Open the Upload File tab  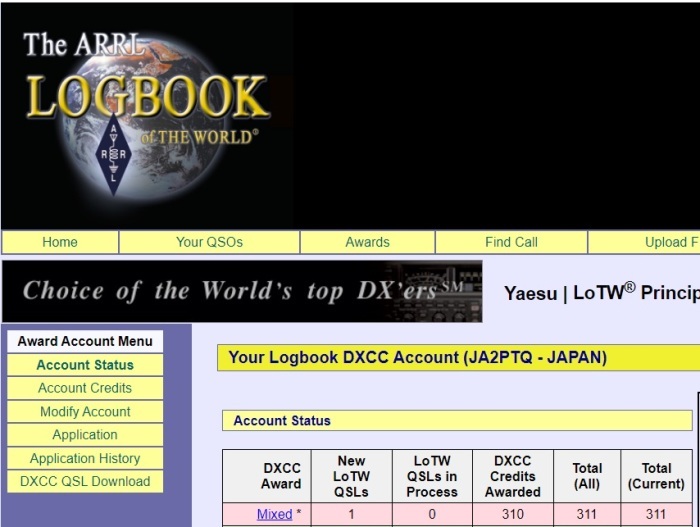644,242
